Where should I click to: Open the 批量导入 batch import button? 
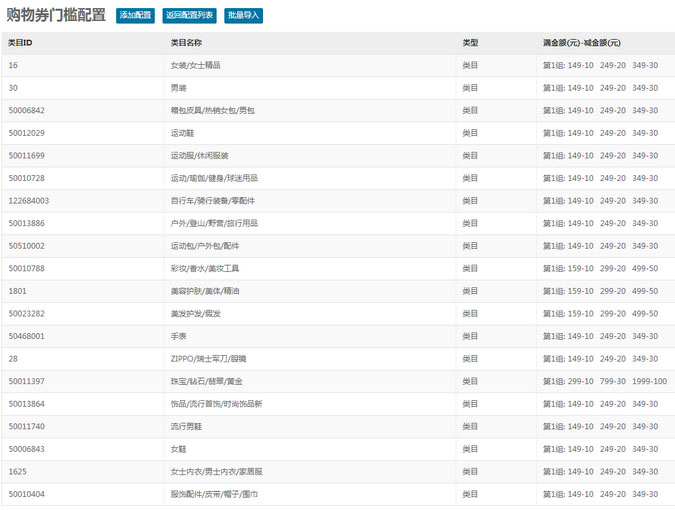click(x=243, y=16)
